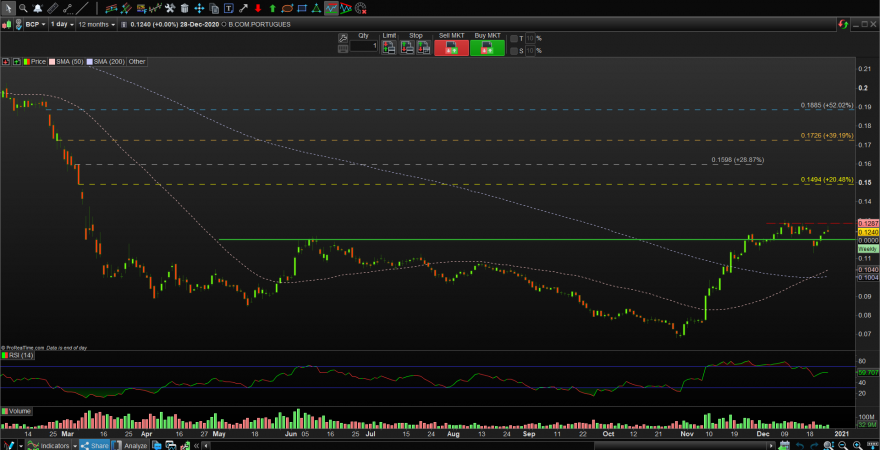Select the ruler measurement tool
This screenshot has height=450, width=880.
52,8
